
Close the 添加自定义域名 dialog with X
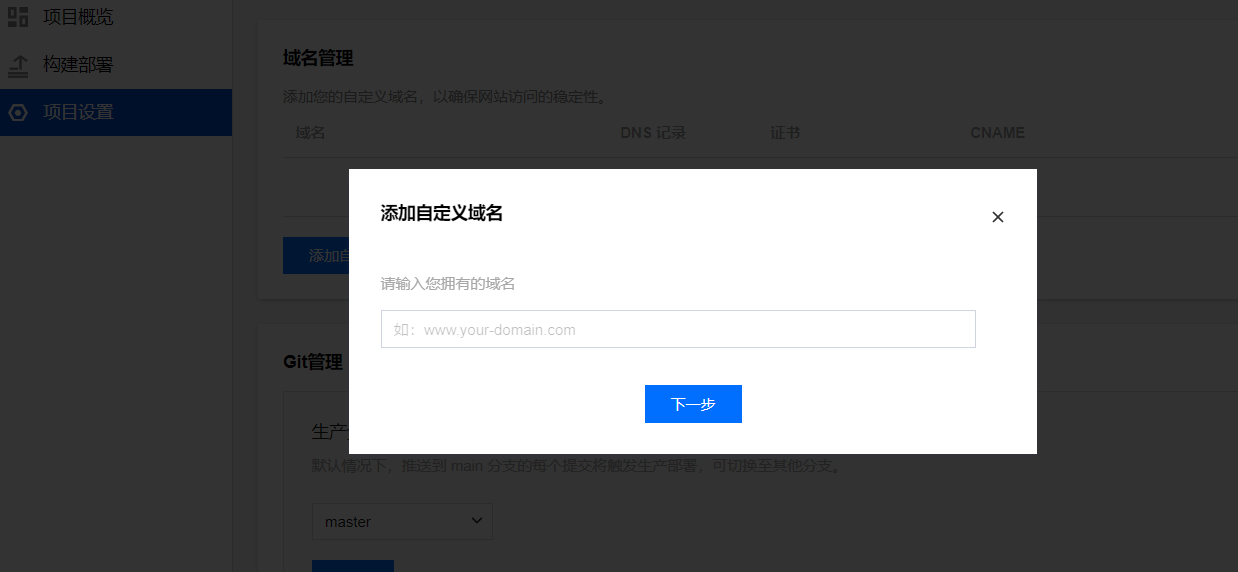tap(997, 217)
